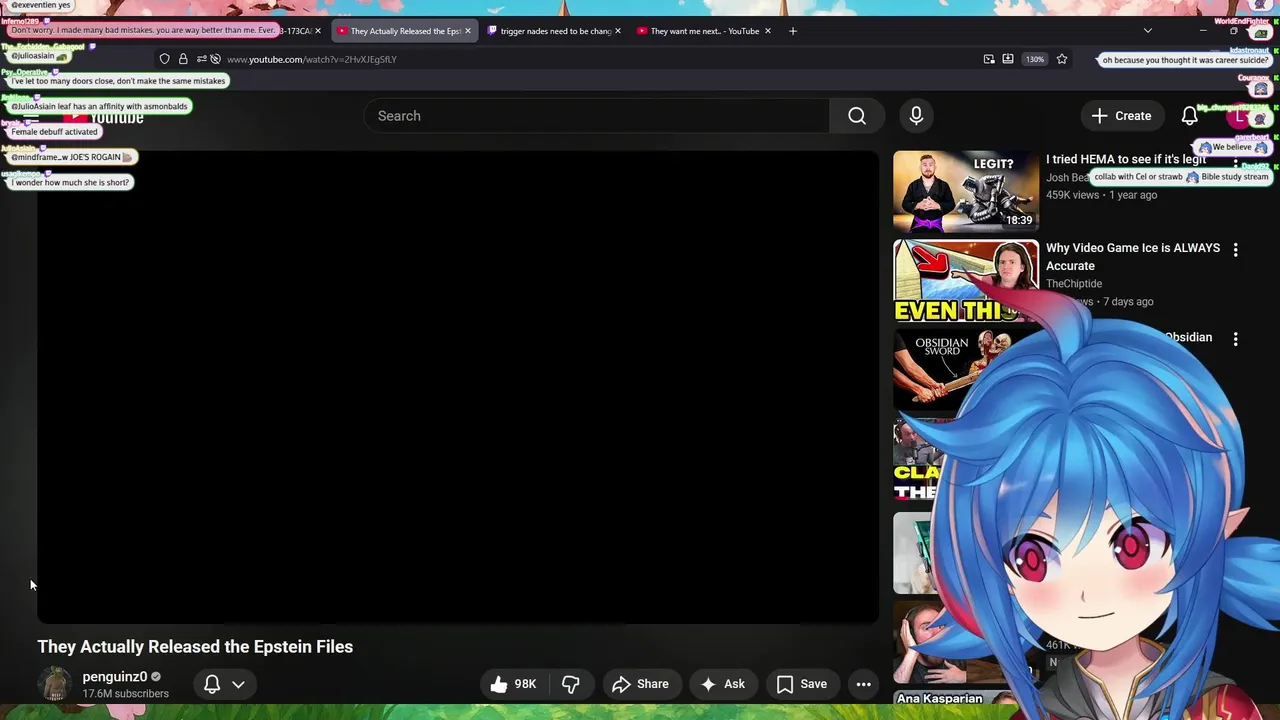This screenshot has width=1280, height=720.
Task: Toggle penguinz0 channel notification bell
Action: pos(212,684)
